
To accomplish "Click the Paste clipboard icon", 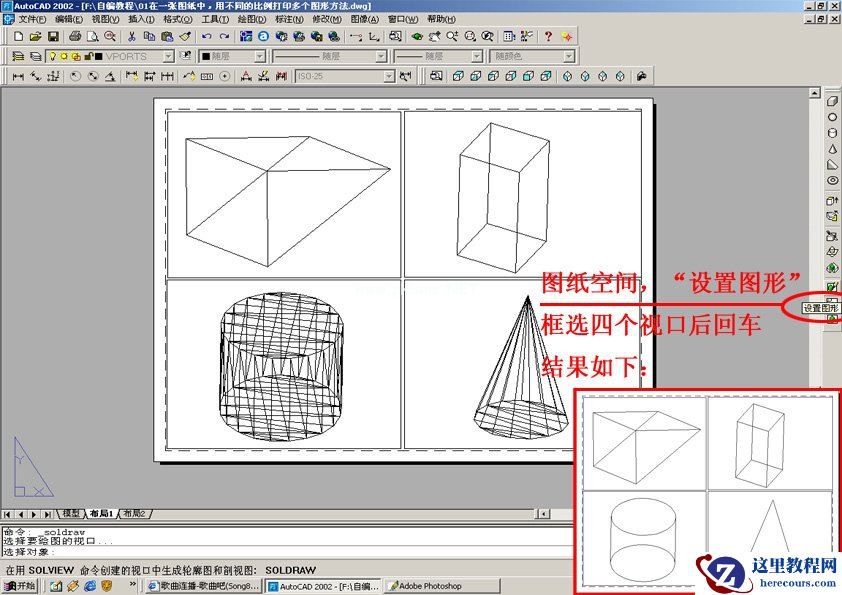I will point(167,37).
